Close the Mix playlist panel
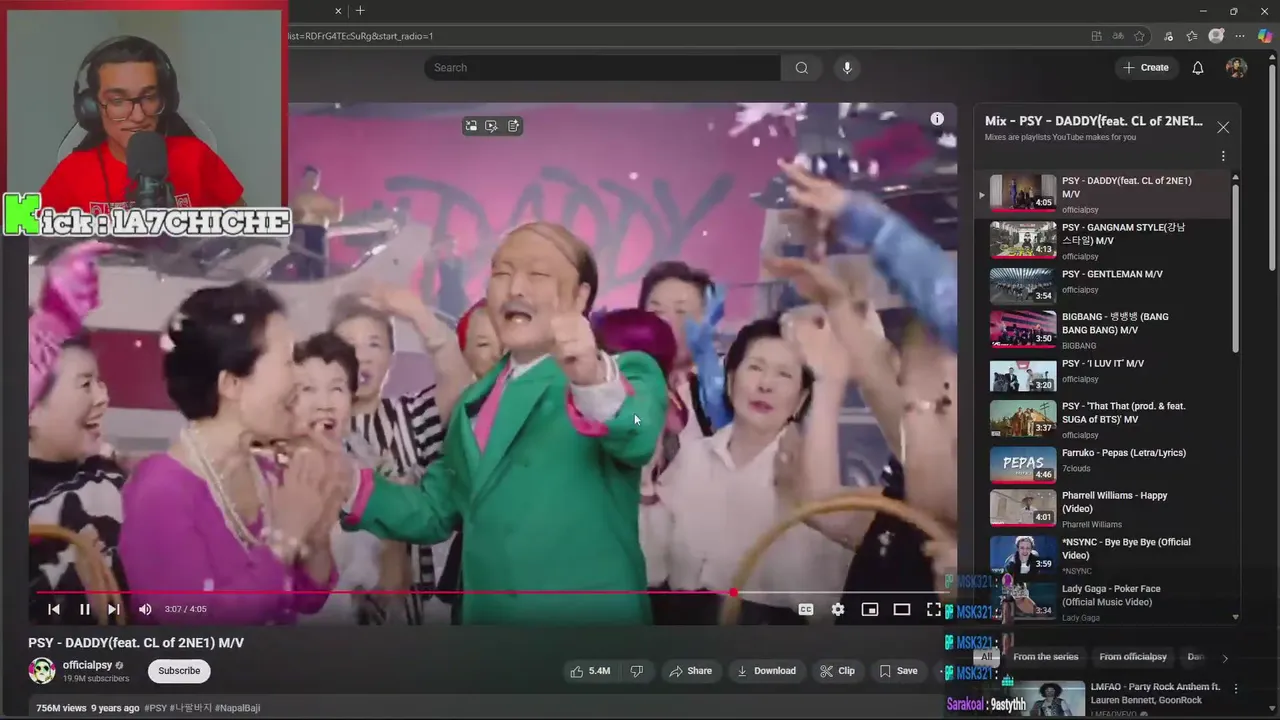This screenshot has width=1280, height=720. point(1223,127)
